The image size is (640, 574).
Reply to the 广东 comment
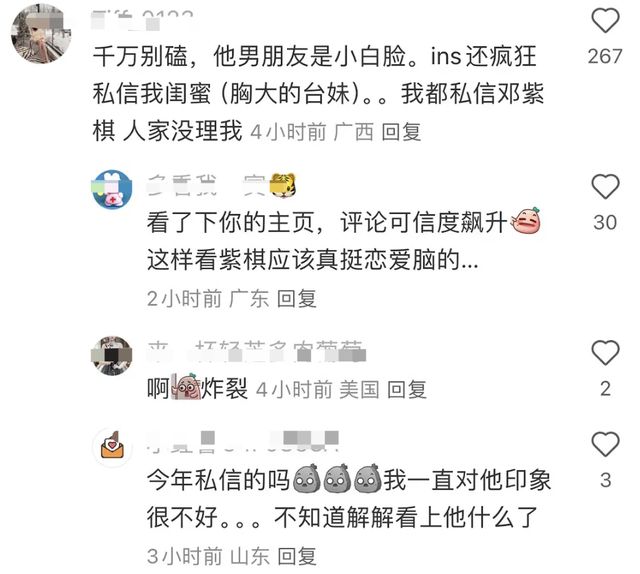297,299
